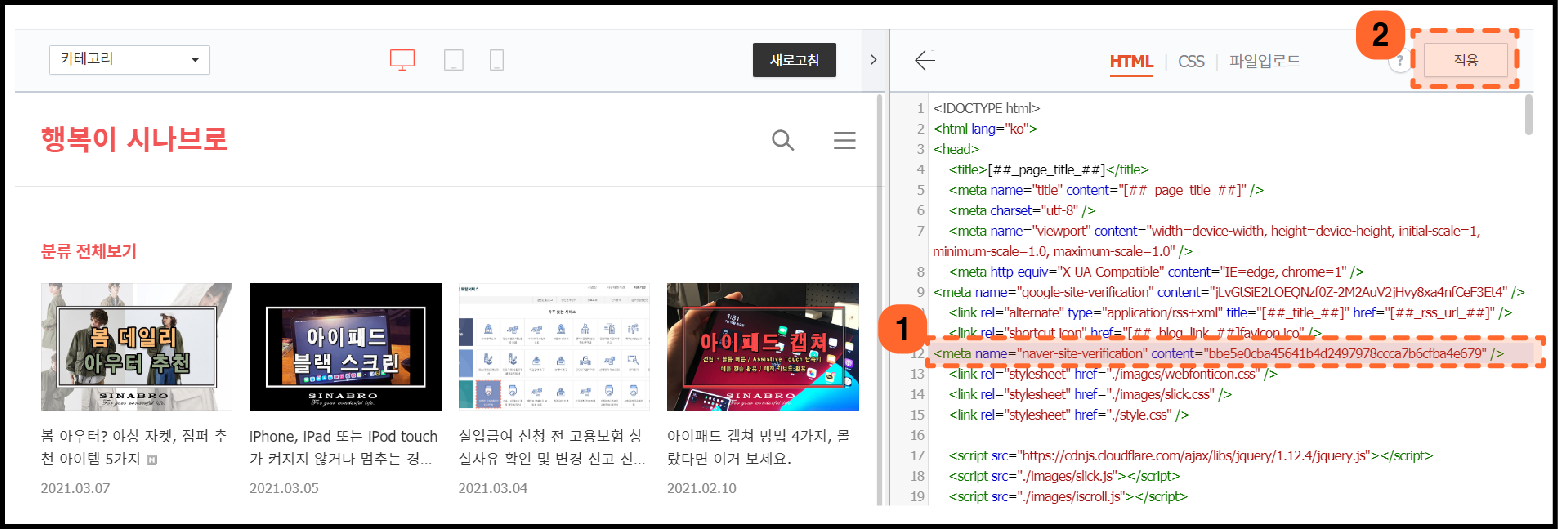Click the code editor vertical scrollbar
This screenshot has width=1558, height=529.
(x=1529, y=114)
